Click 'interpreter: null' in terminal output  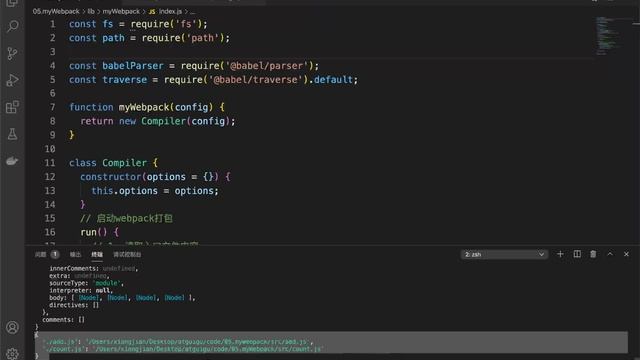click(81, 290)
